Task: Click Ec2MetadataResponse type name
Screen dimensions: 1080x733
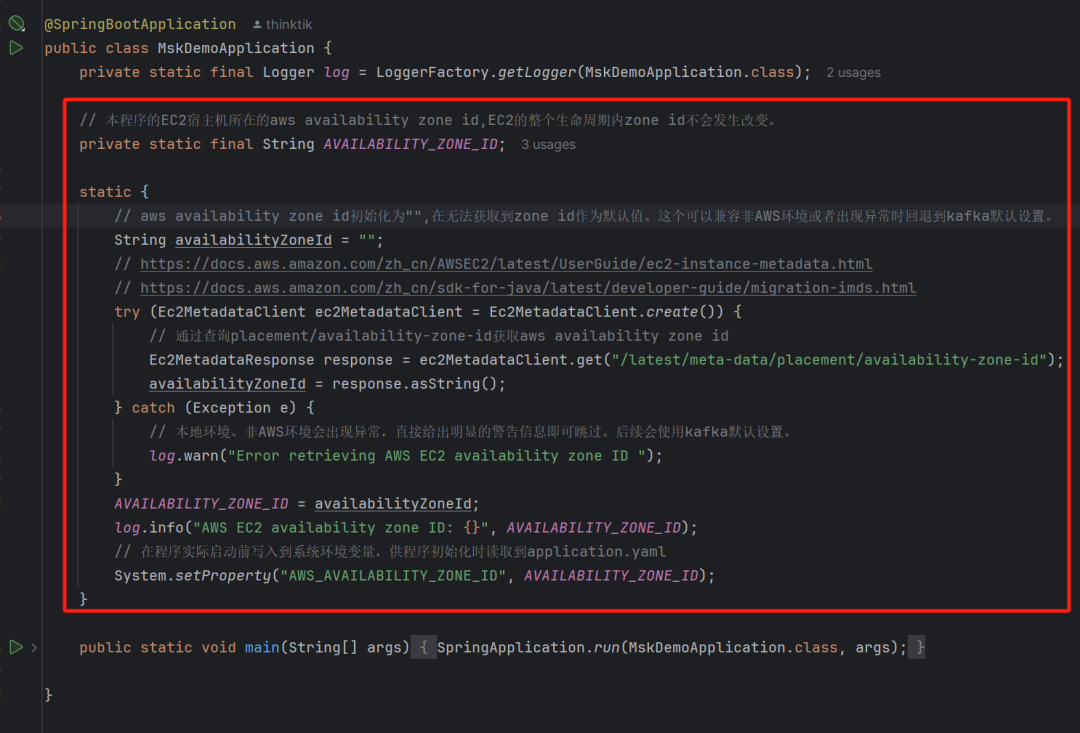Action: point(231,360)
